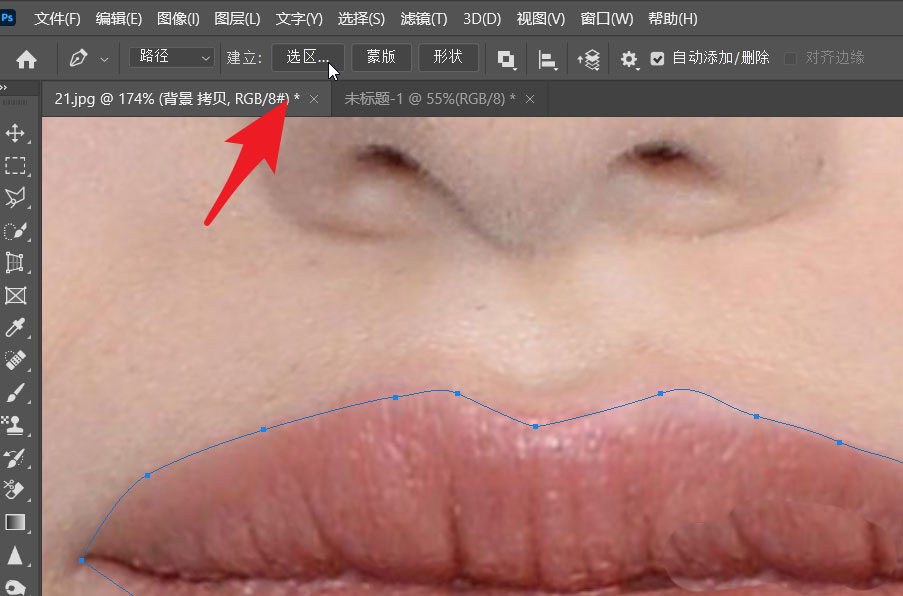This screenshot has width=903, height=596.
Task: Select the Move tool
Action: 15,131
